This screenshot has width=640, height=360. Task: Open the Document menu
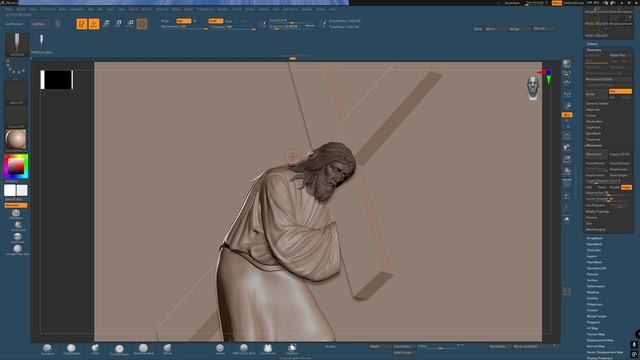[48, 9]
